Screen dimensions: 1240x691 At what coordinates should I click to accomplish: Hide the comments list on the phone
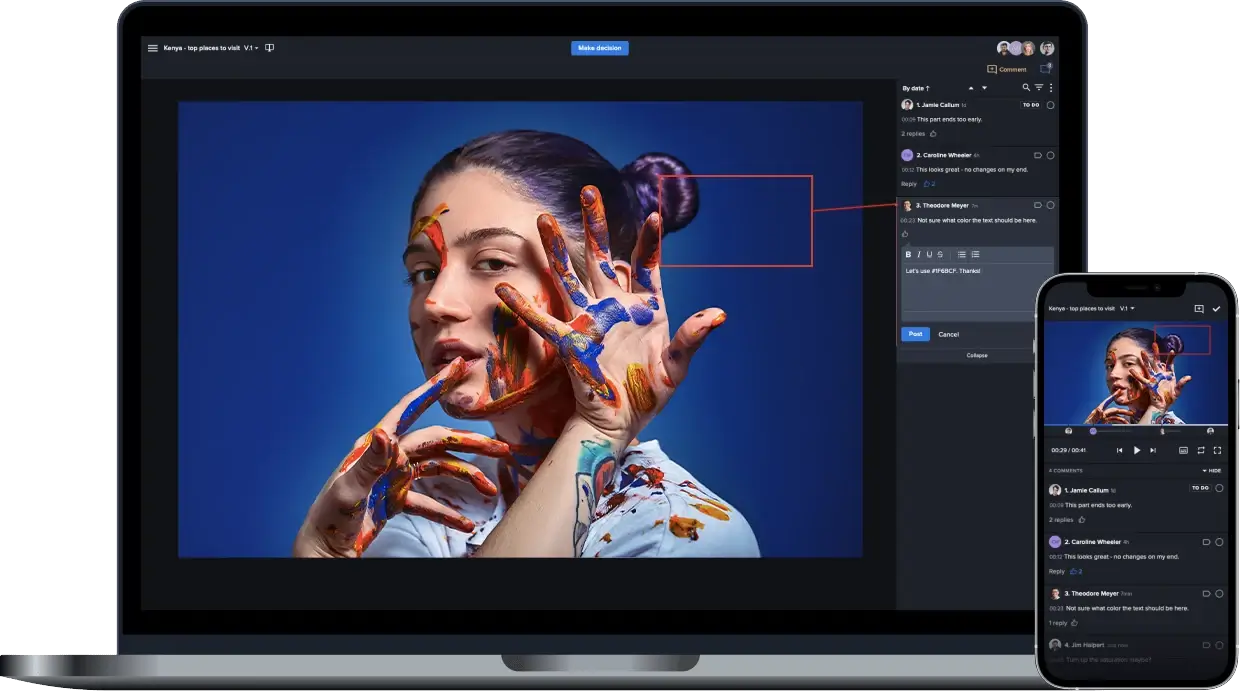(1213, 470)
